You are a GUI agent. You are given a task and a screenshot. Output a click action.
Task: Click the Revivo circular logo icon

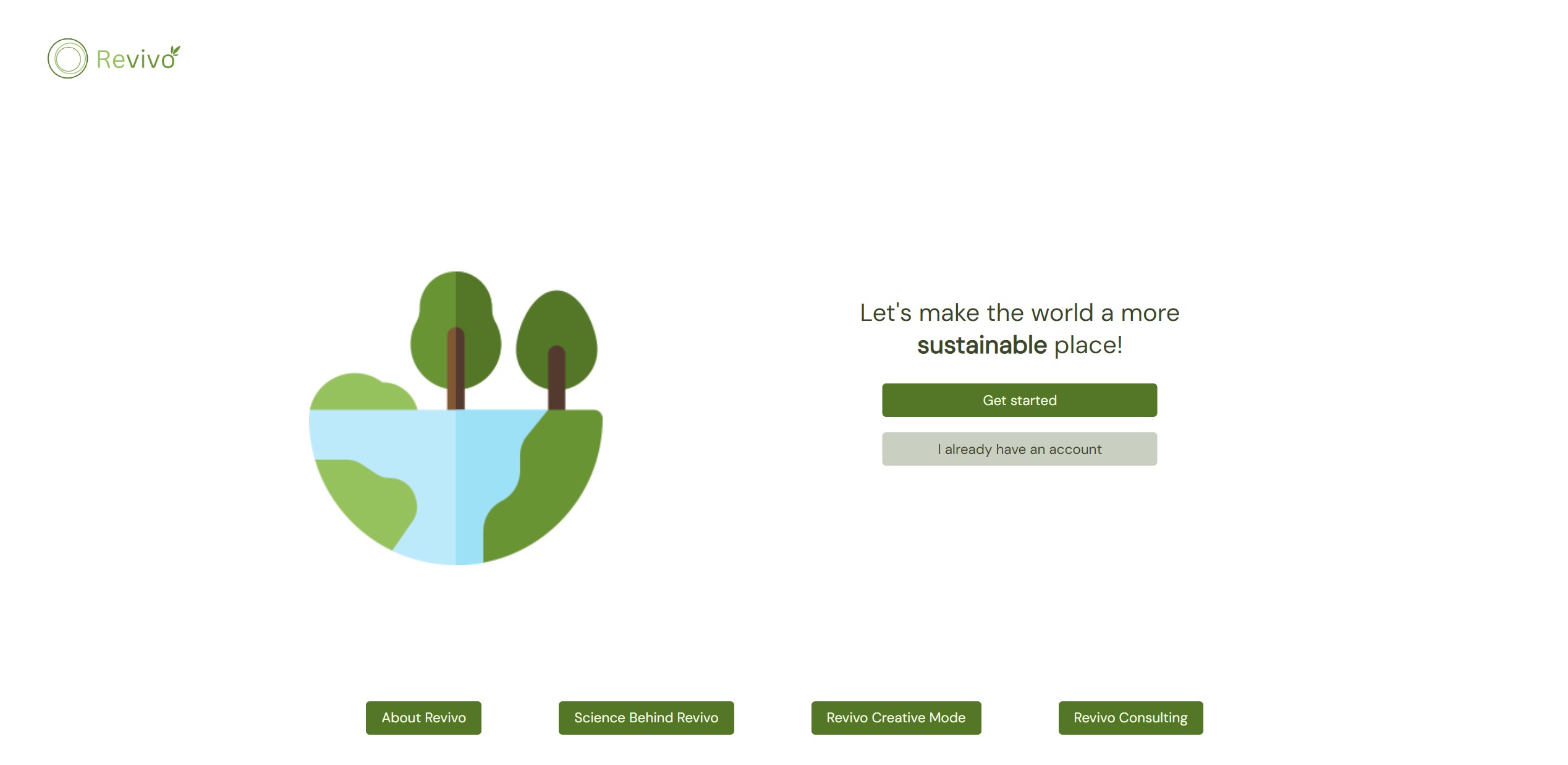[x=67, y=59]
